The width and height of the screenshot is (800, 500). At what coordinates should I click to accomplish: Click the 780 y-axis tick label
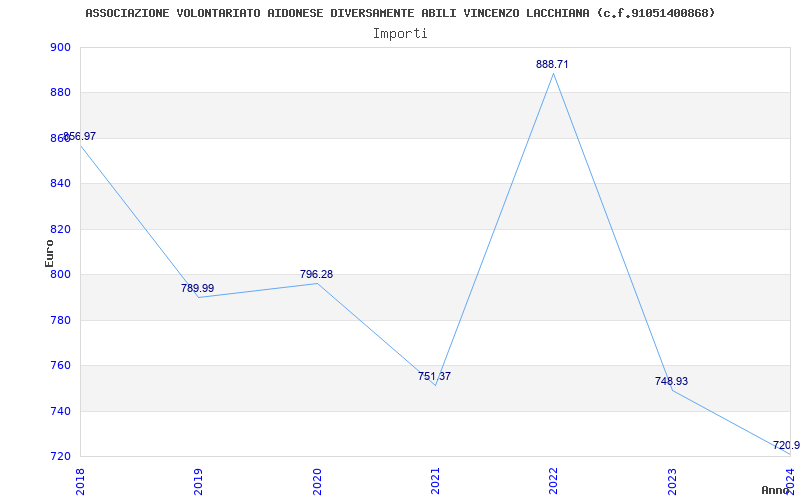click(x=60, y=320)
